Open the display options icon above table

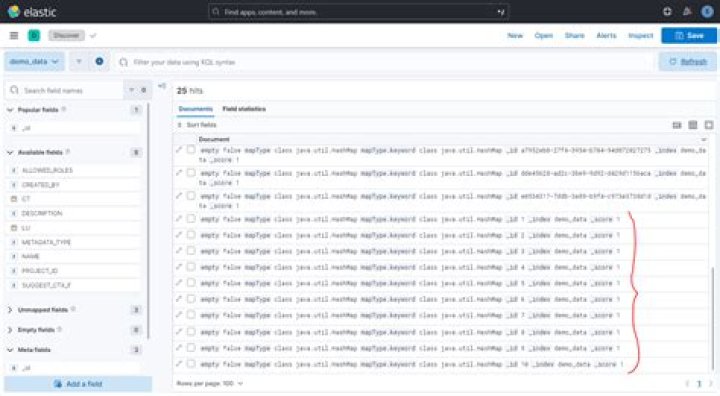point(677,125)
